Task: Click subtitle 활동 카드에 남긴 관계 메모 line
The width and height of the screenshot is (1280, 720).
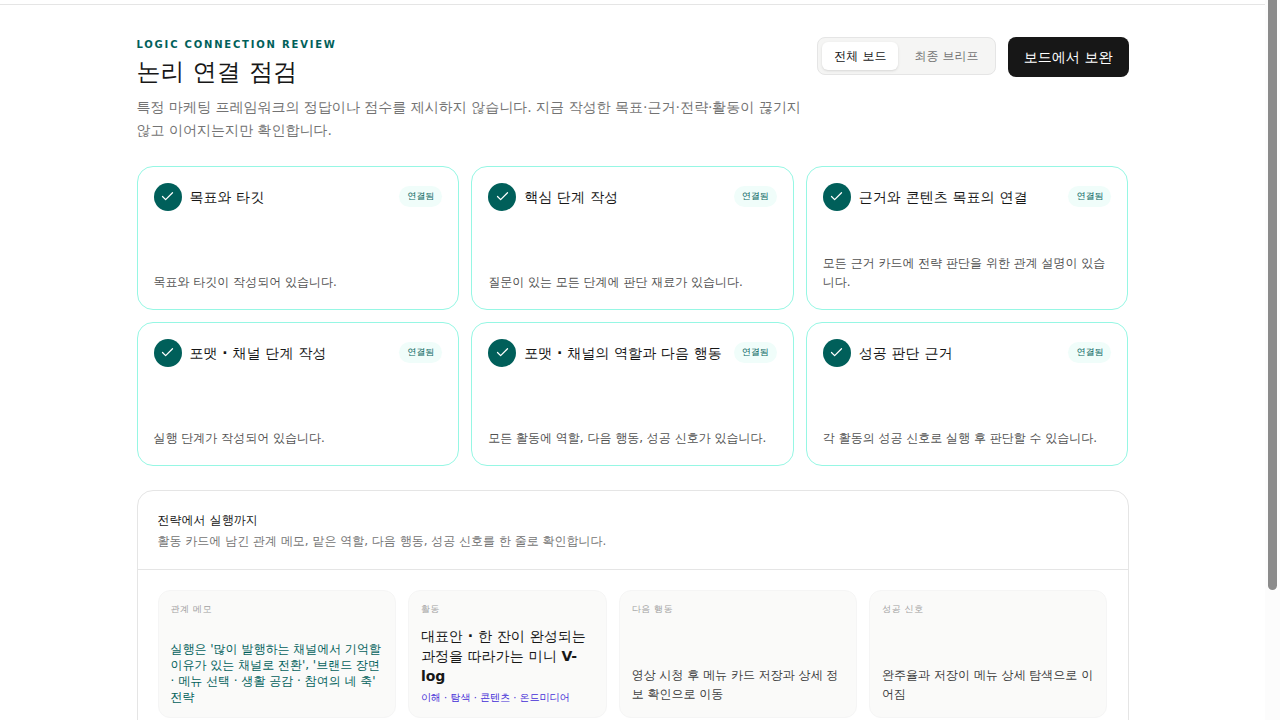Action: point(381,541)
